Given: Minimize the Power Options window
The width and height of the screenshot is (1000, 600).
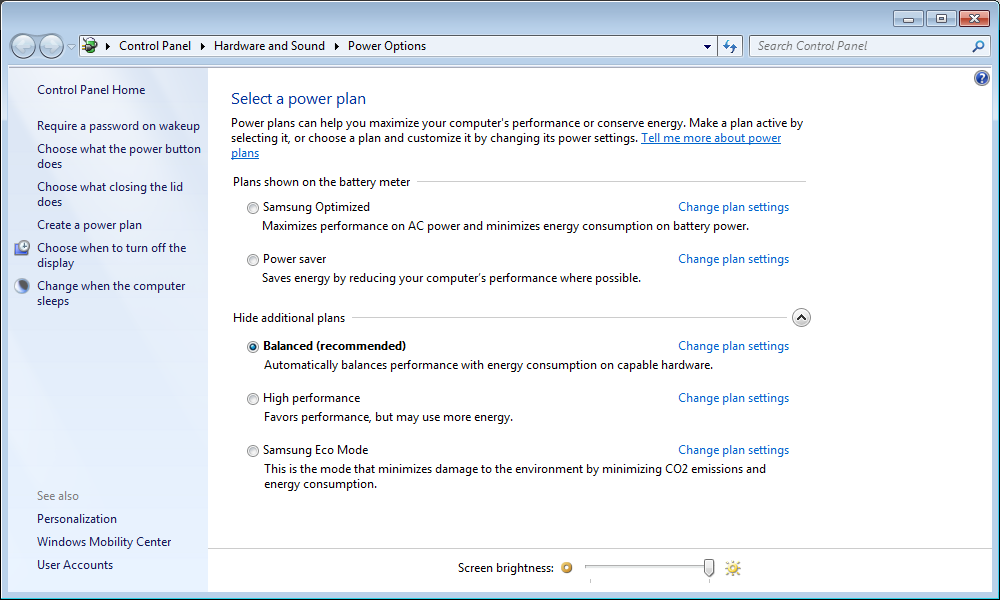Looking at the screenshot, I should coord(908,19).
